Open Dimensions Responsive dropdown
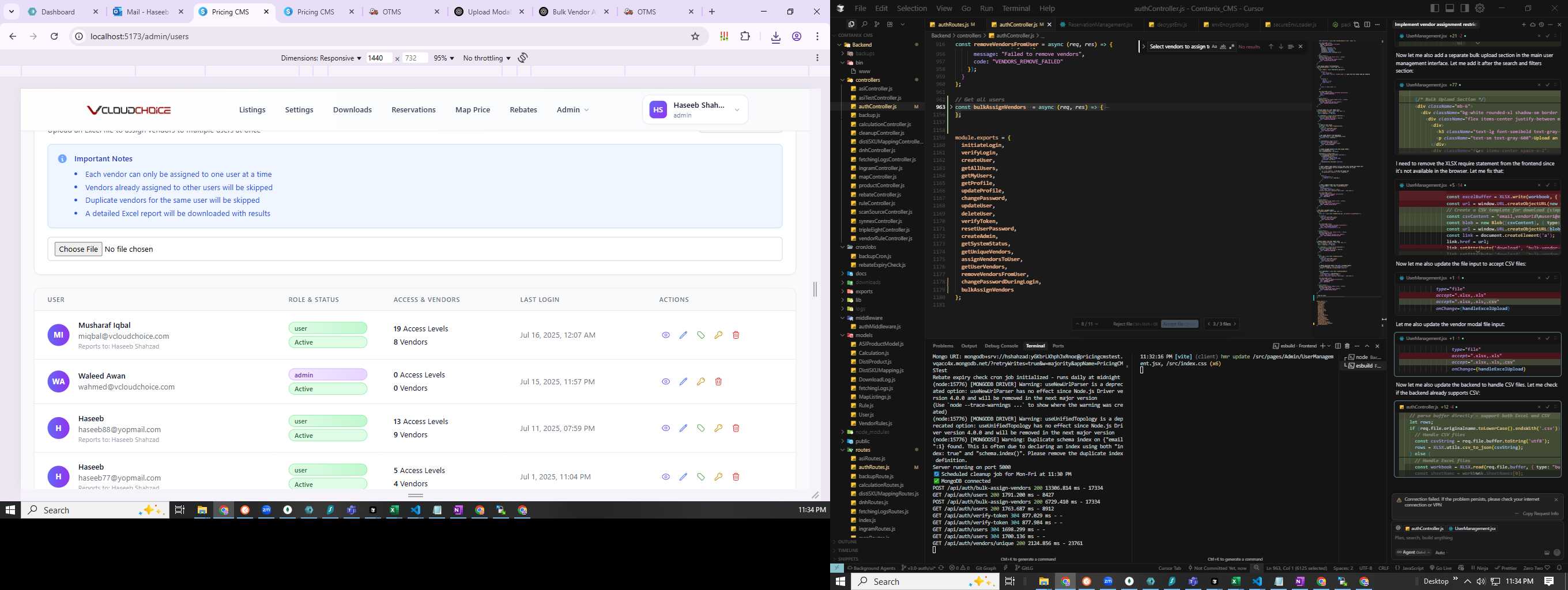The image size is (1568, 590). click(x=321, y=58)
